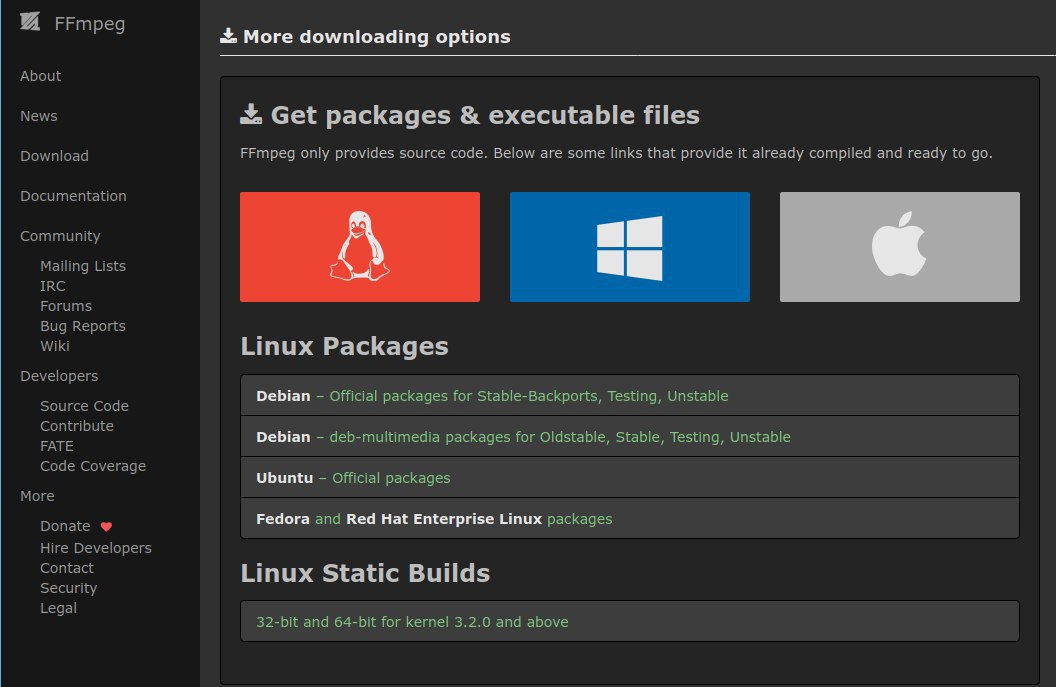
Task: Open Mailing Lists under Community
Action: coord(83,266)
